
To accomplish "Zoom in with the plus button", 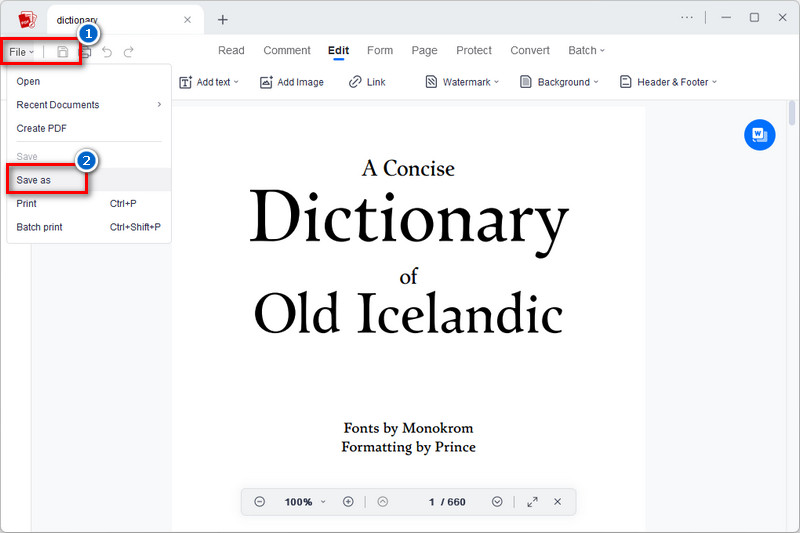I will pos(348,502).
